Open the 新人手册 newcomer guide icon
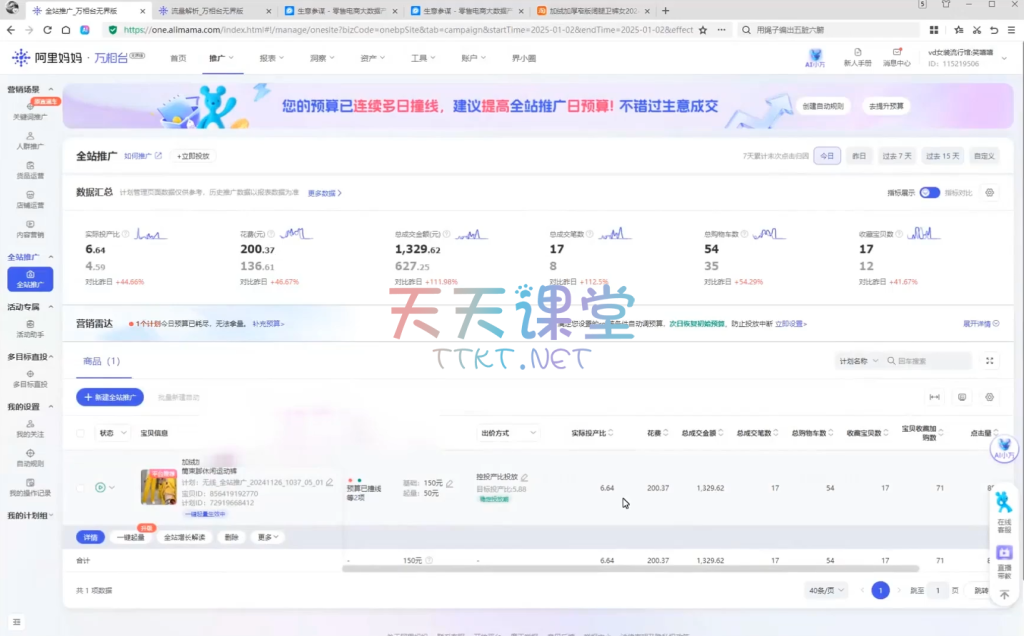Viewport: 1024px width, 636px height. pyautogui.click(x=857, y=57)
